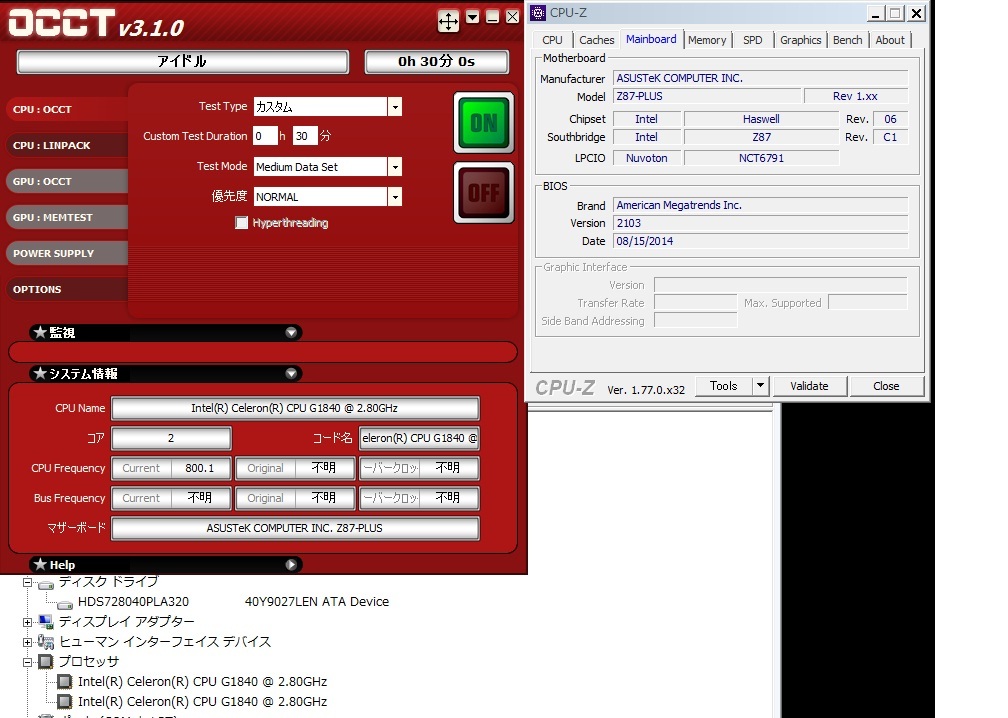Open the Test Mode dropdown
This screenshot has height=718, width=1008.
click(395, 166)
